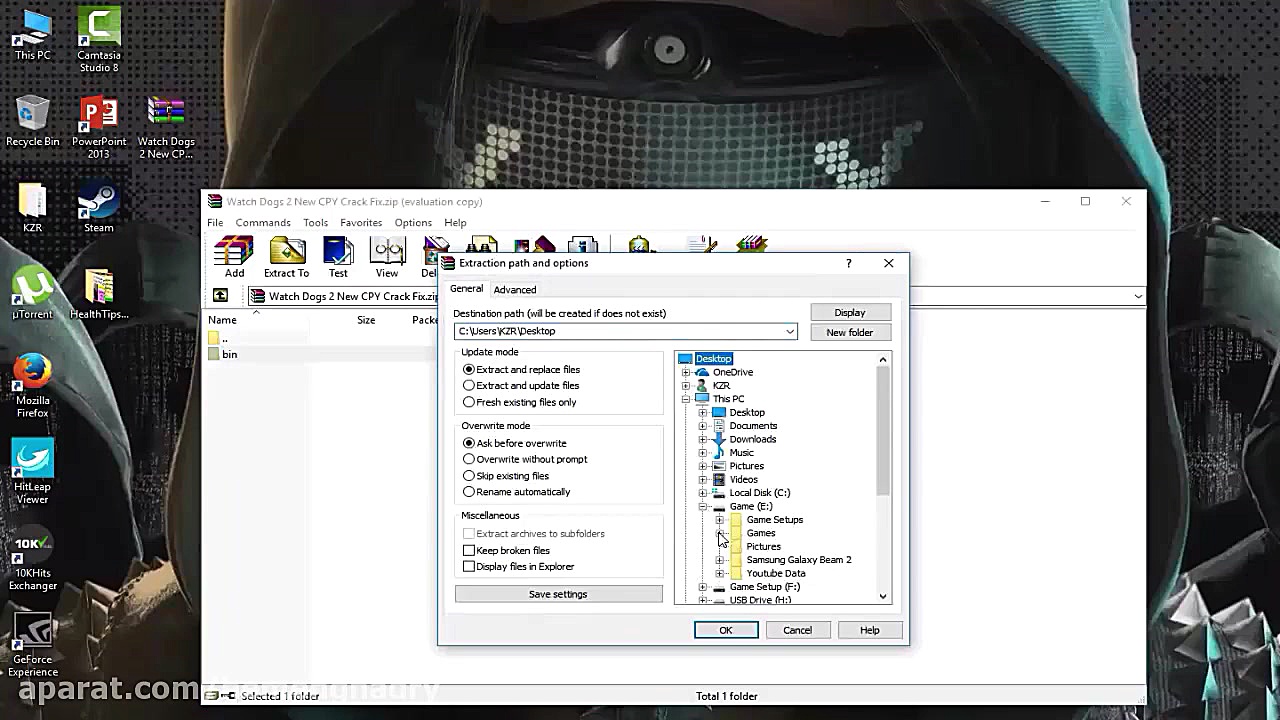The width and height of the screenshot is (1280, 720).
Task: Click the up-one-level arrow icon
Action: (x=220, y=296)
